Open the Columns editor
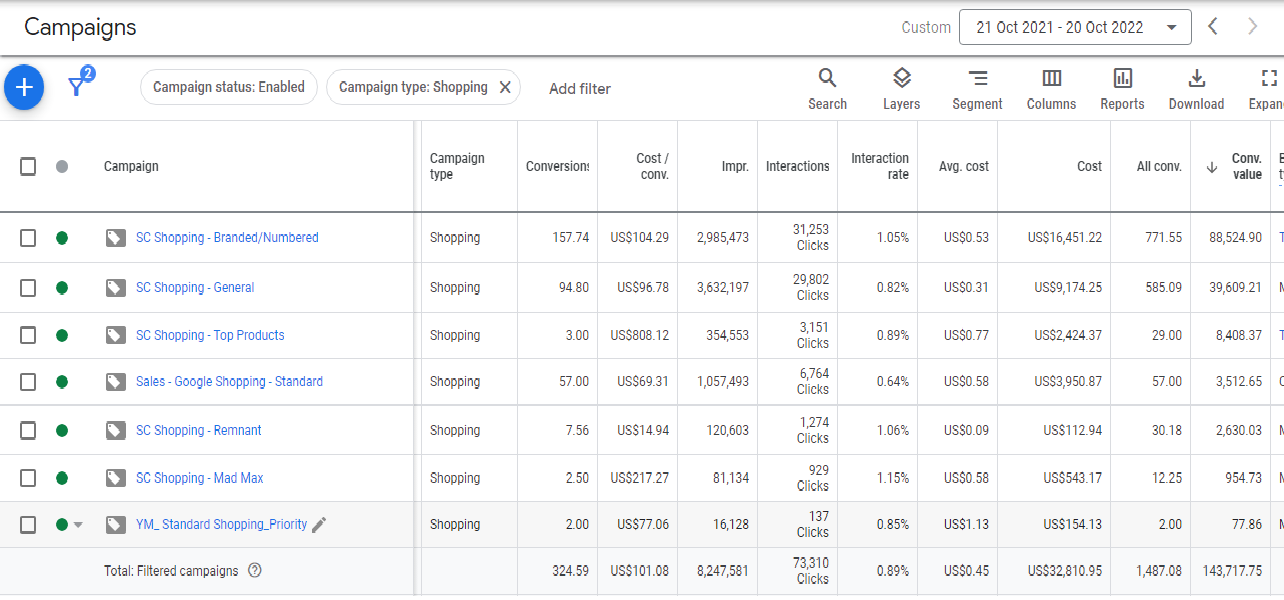Image resolution: width=1284 pixels, height=600 pixels. pyautogui.click(x=1051, y=89)
